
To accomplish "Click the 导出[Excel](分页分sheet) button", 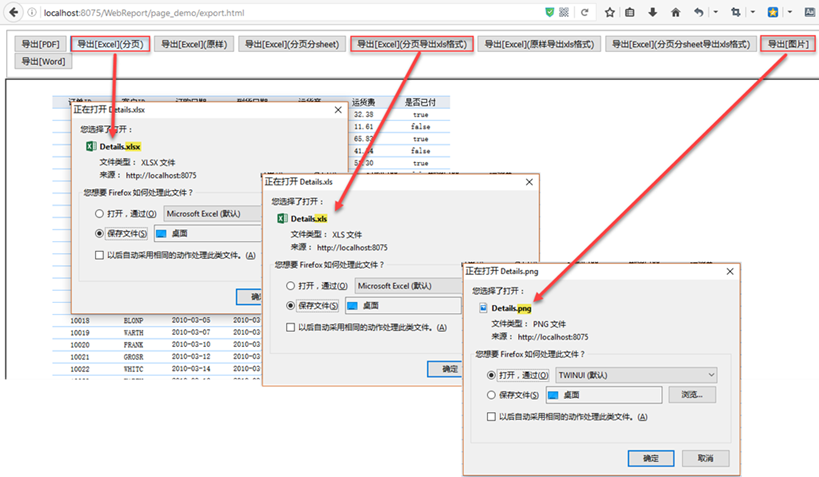I will [292, 44].
